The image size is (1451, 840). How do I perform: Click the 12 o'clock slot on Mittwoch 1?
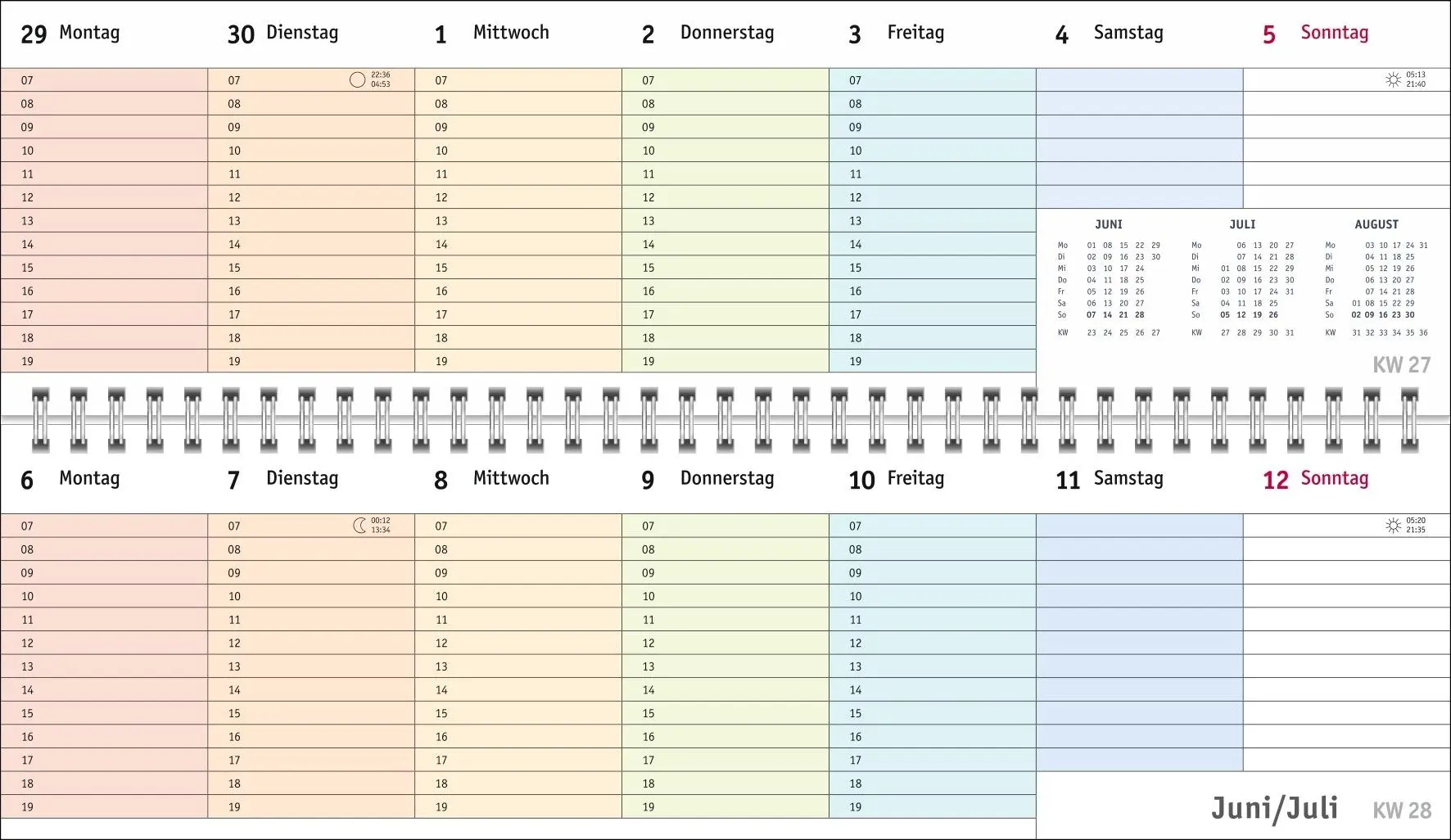(518, 197)
